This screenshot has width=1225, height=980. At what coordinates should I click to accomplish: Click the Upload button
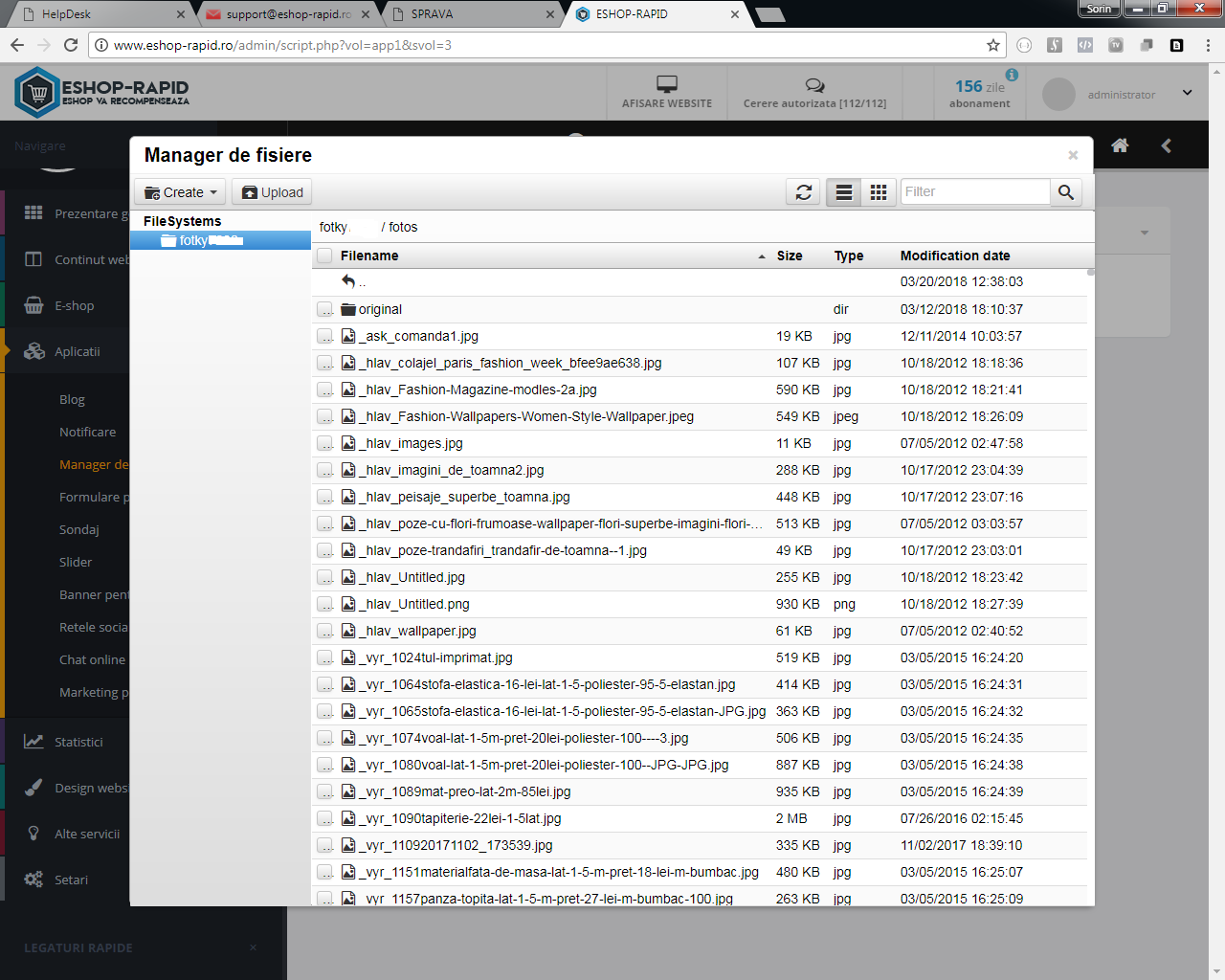pyautogui.click(x=272, y=192)
